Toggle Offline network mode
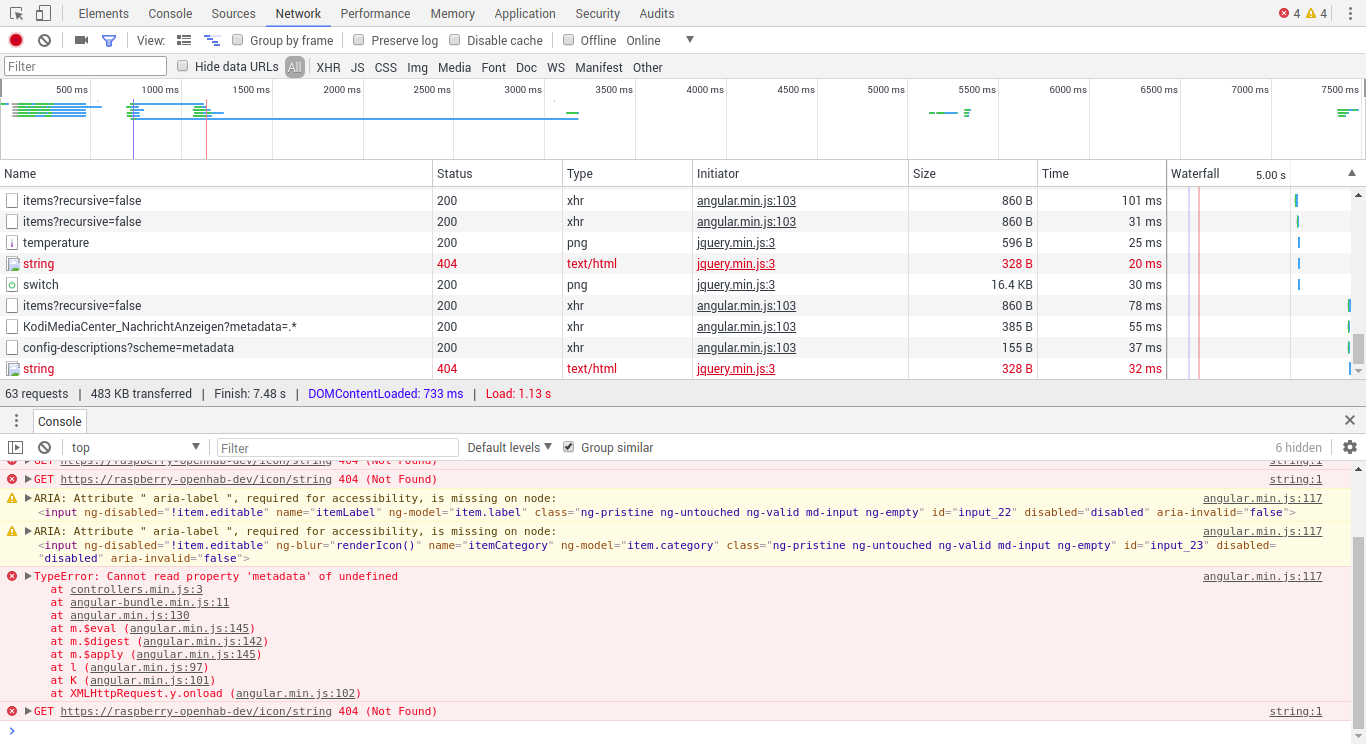 tap(570, 40)
